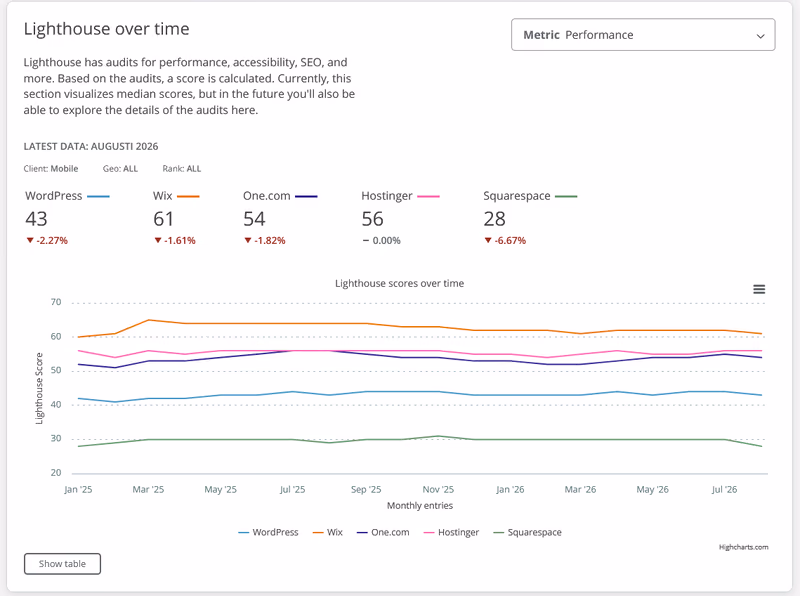The width and height of the screenshot is (800, 596).
Task: Click the Latest Data: Augusti 2026 label
Action: point(91,146)
